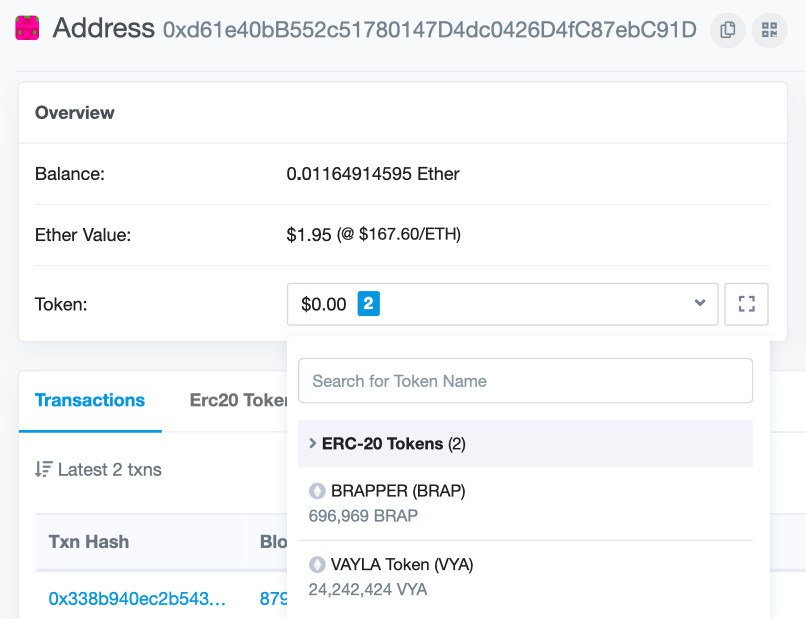This screenshot has width=806, height=619.
Task: Open the Erc20 Token tab
Action: (238, 400)
